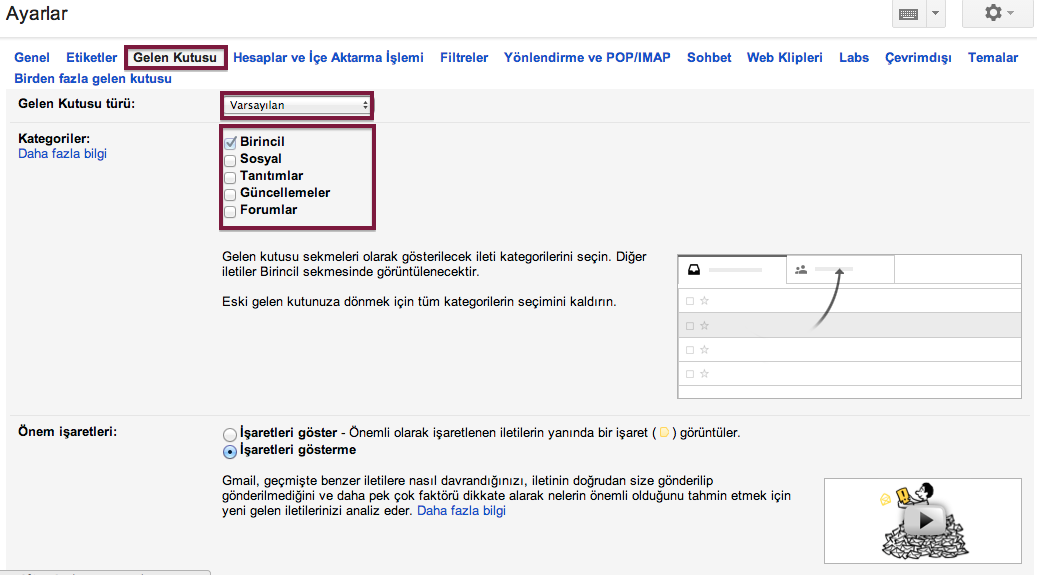Switch to the Sohbet tab
Screen dimensions: 1037x575
[709, 58]
